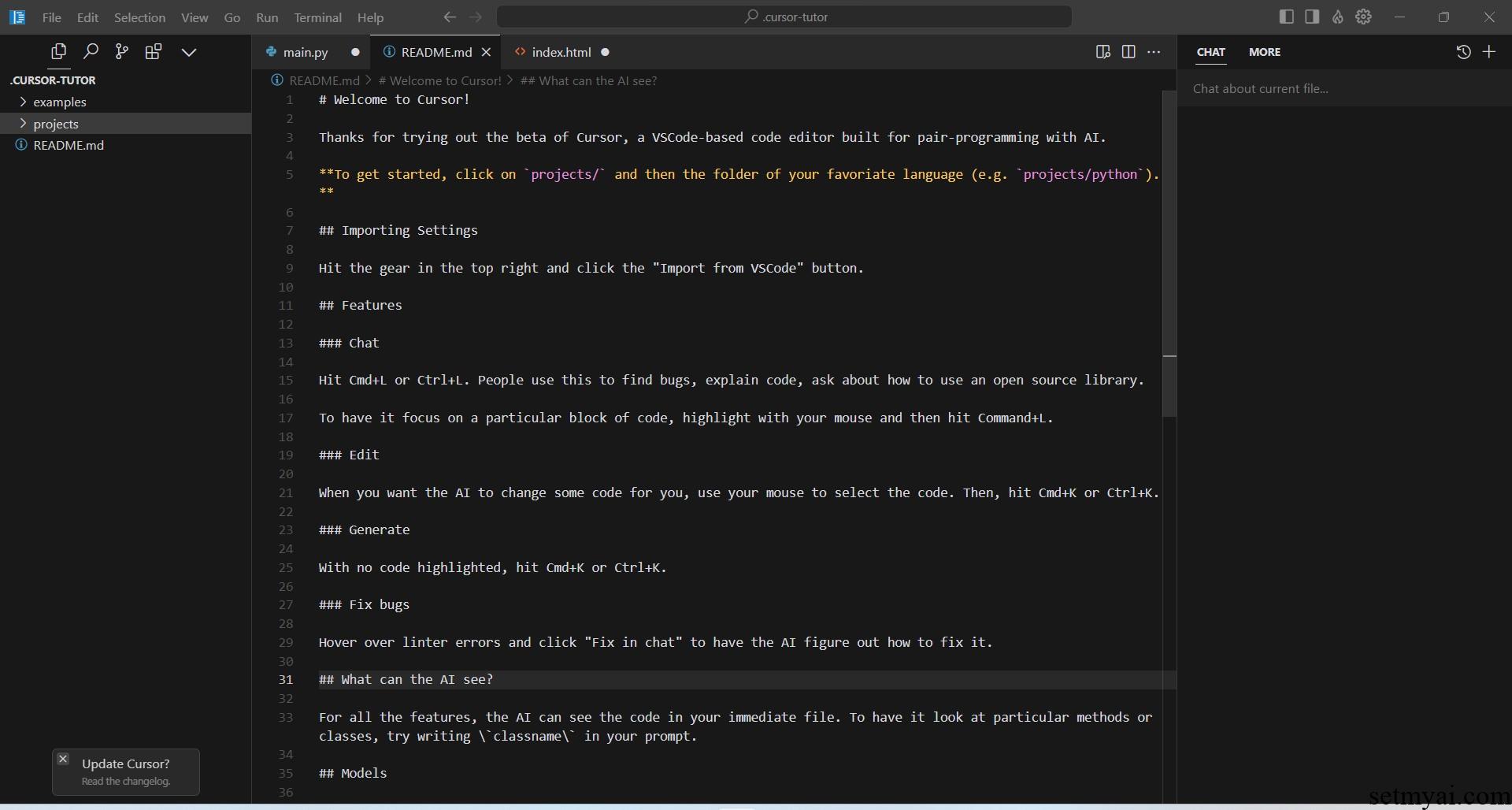Click the HTML icon on index.html tab
The image size is (1512, 810).
pos(520,52)
